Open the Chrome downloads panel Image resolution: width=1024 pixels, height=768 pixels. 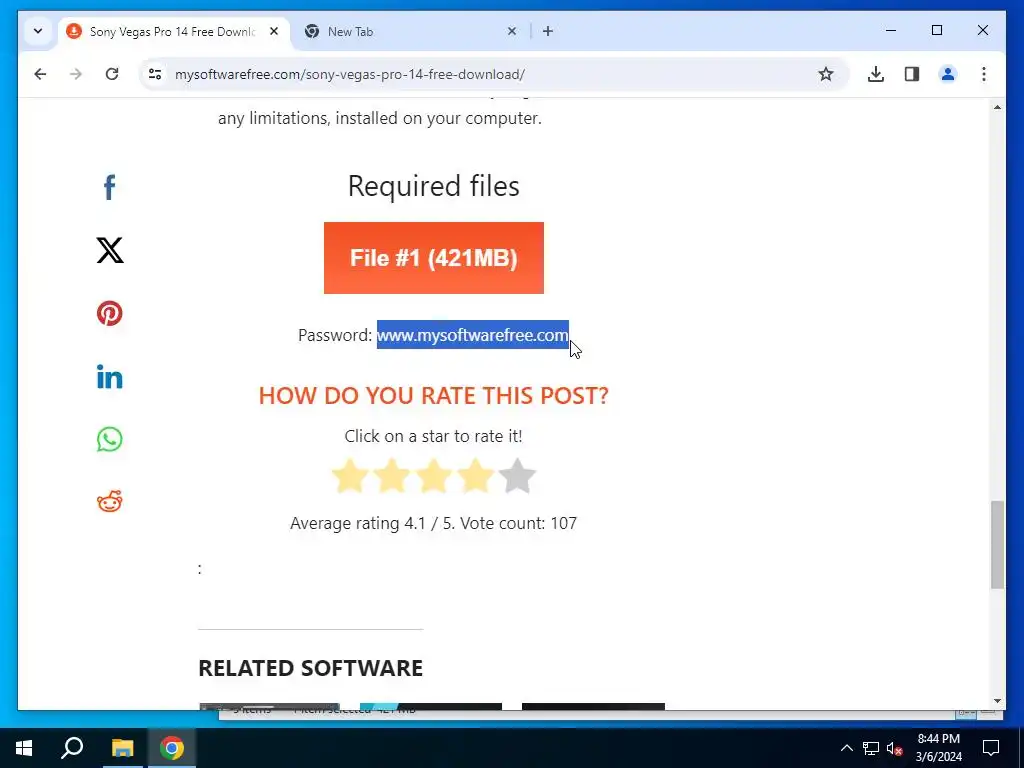[x=876, y=74]
